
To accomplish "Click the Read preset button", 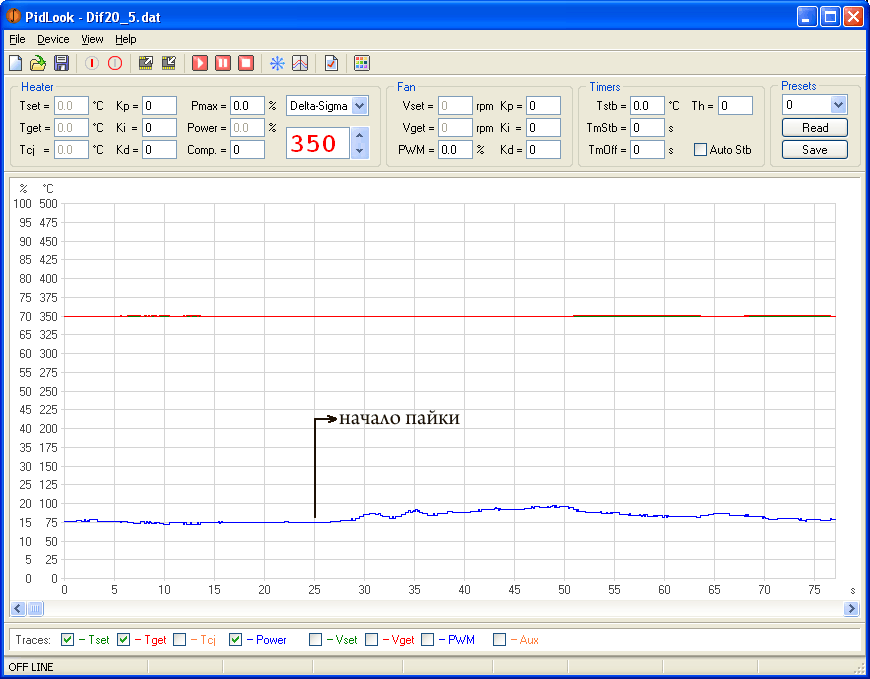I will tap(815, 128).
